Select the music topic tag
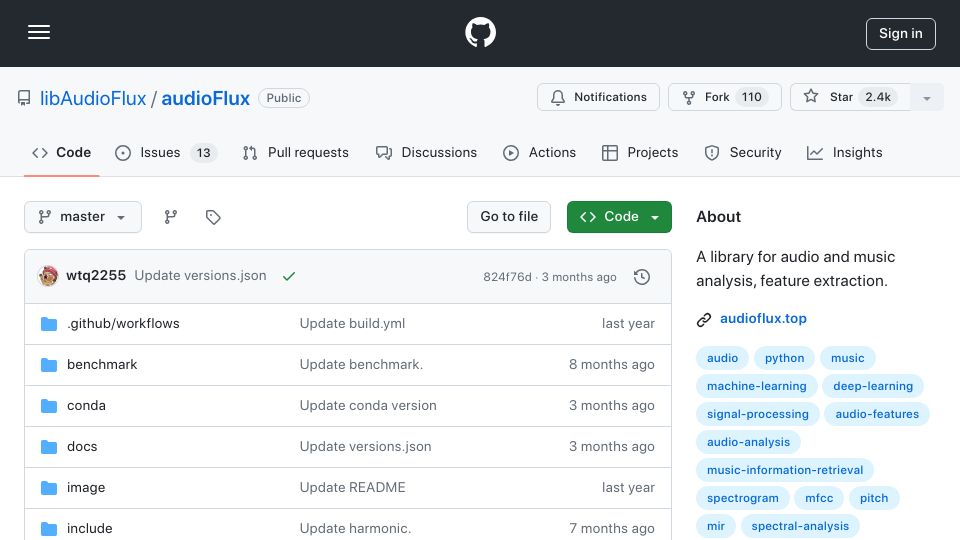 (x=847, y=358)
